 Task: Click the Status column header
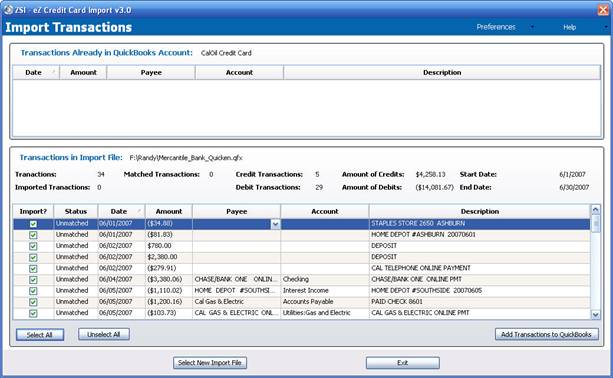click(x=76, y=211)
